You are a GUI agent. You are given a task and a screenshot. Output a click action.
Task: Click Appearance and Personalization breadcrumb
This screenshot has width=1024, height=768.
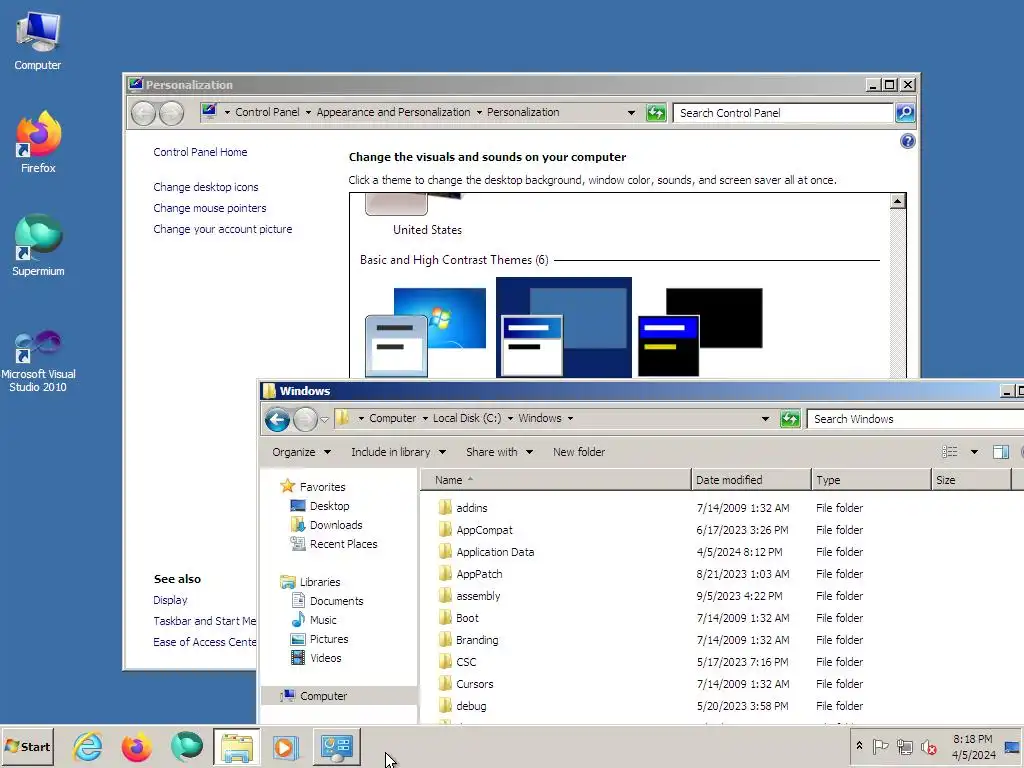click(393, 112)
